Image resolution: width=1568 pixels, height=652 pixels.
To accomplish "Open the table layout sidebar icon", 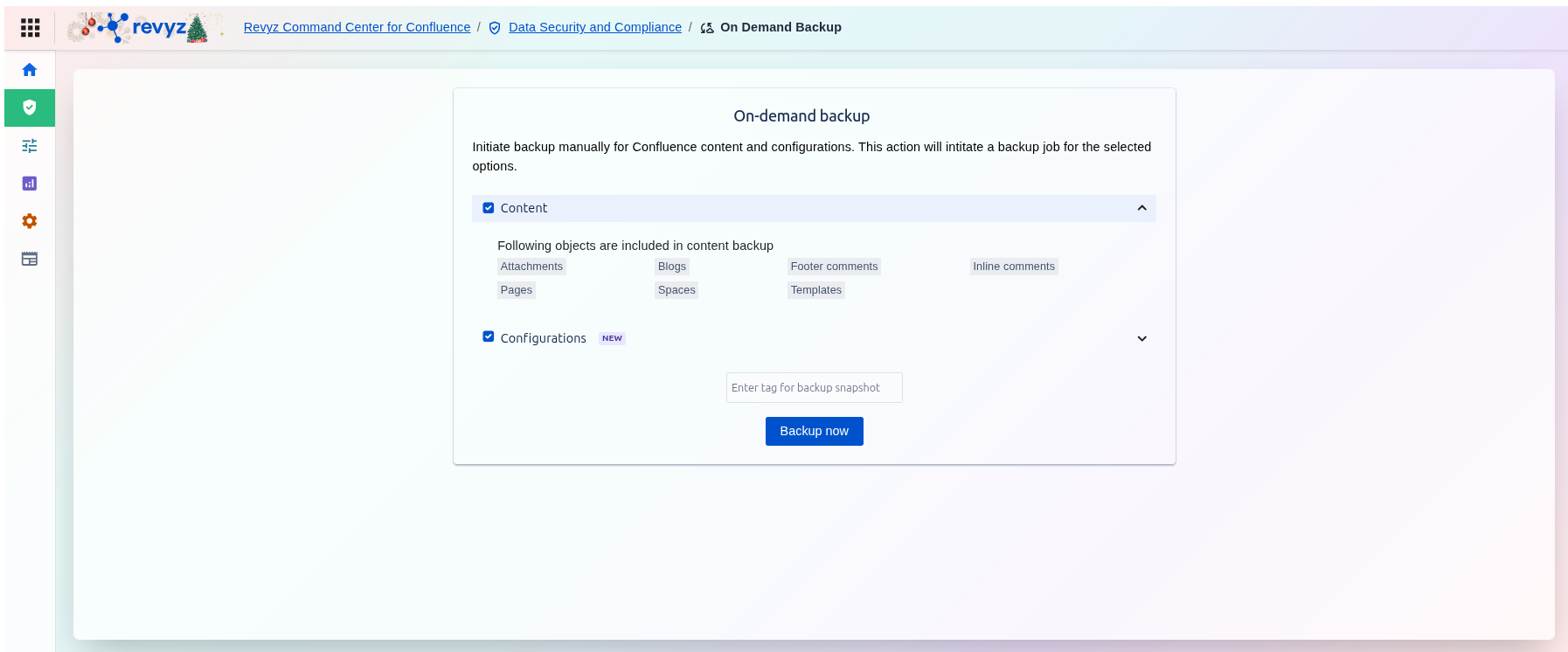I will pos(30,259).
